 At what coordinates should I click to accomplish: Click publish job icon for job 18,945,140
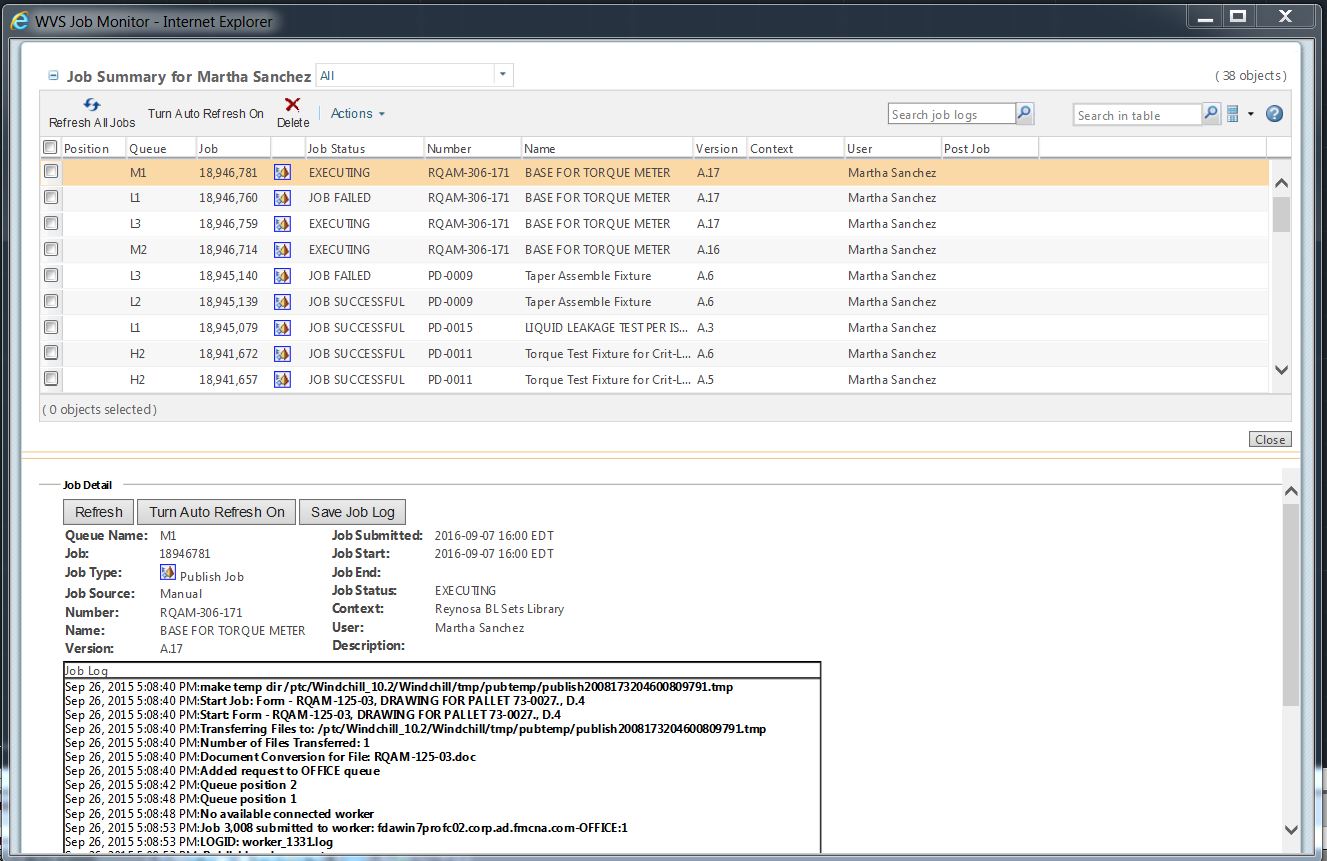tap(282, 276)
